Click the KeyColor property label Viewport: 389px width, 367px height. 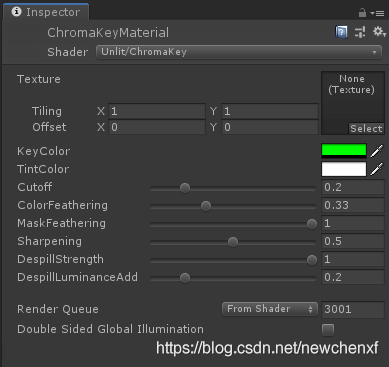tap(44, 151)
